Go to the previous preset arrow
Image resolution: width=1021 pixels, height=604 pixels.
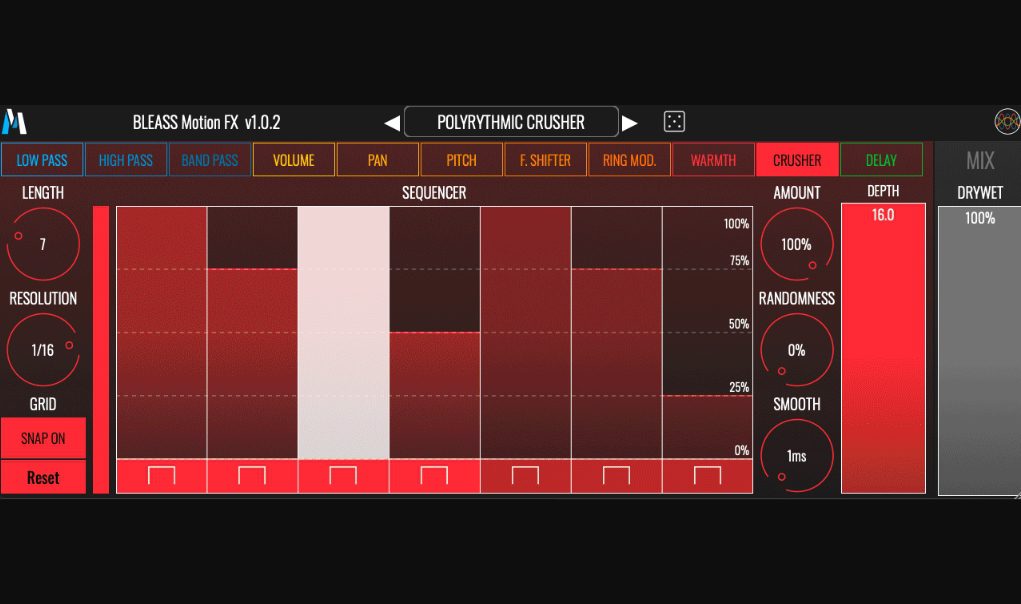392,122
